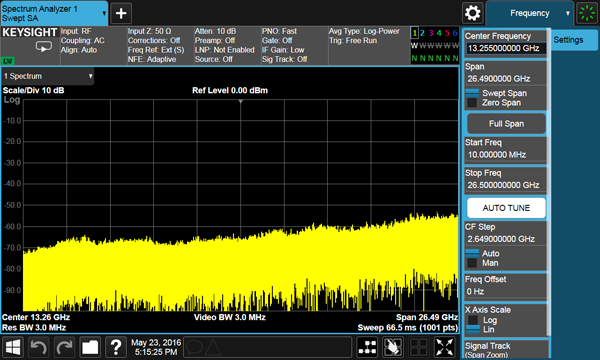Open the gear settings icon

point(473,13)
